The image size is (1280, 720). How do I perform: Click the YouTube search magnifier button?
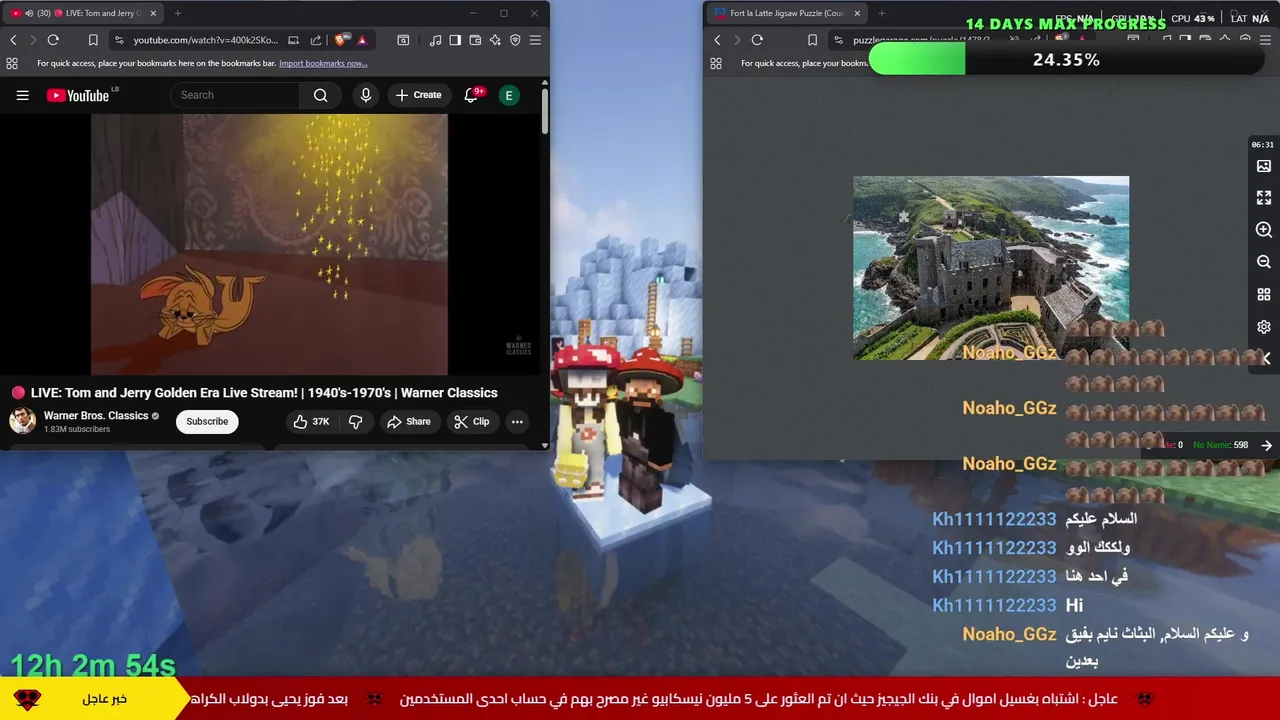[x=320, y=95]
